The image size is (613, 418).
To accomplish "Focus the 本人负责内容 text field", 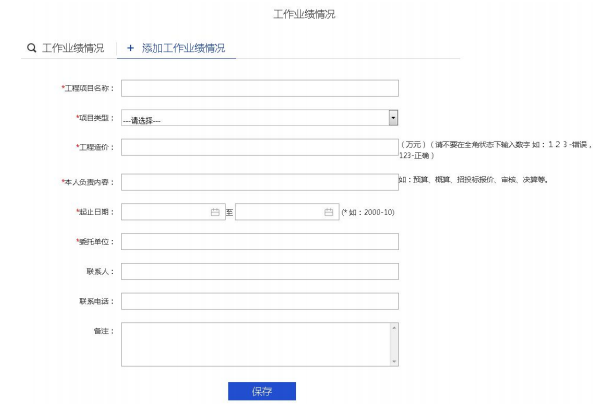I will tap(260, 182).
